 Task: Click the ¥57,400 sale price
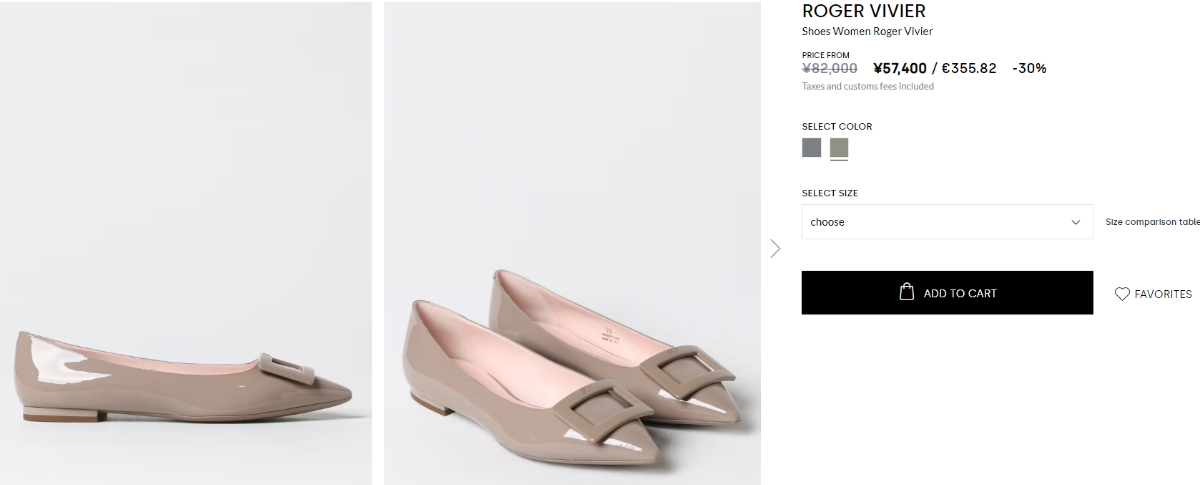899,69
